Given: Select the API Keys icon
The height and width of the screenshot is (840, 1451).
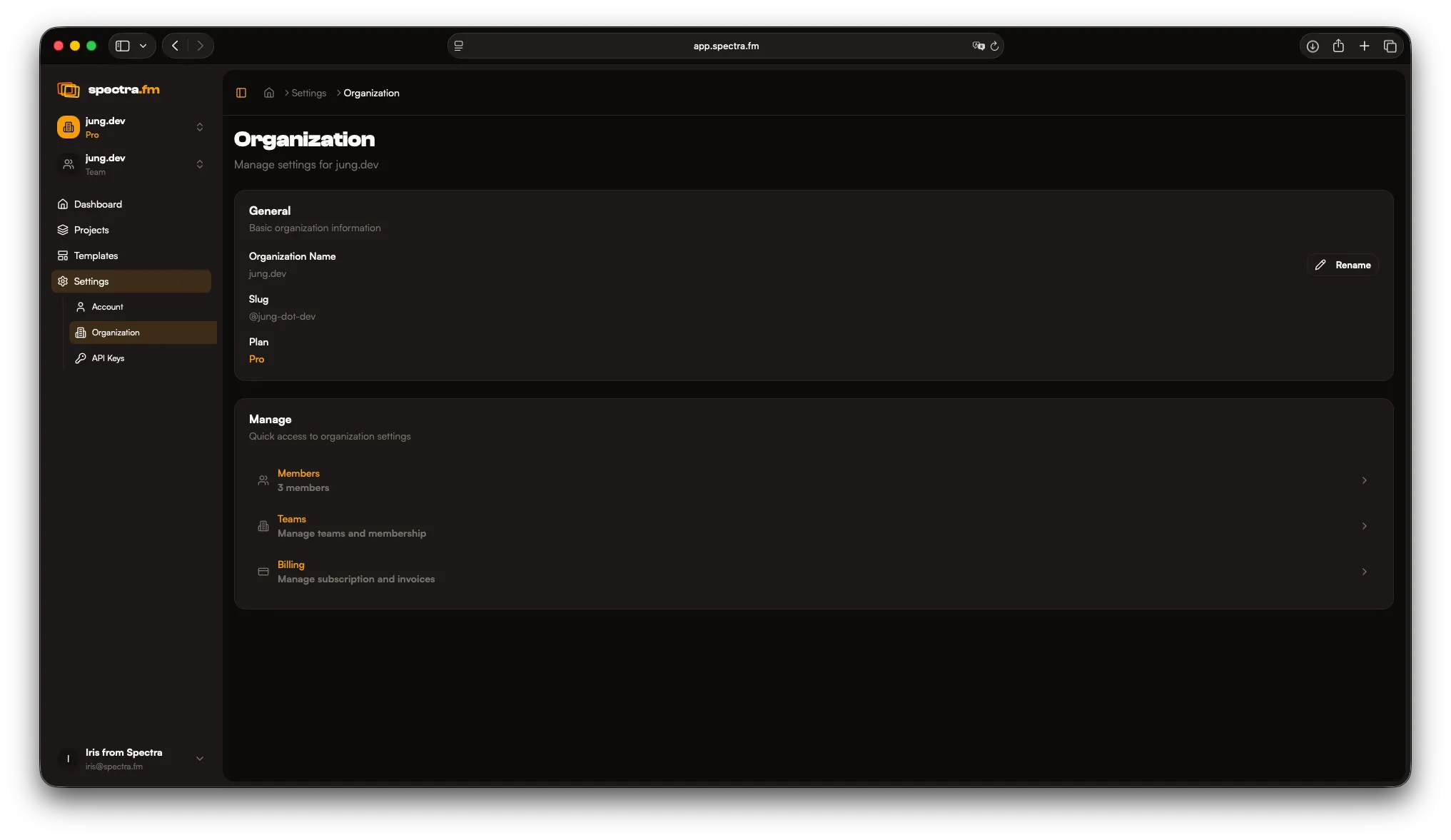Looking at the screenshot, I should [x=81, y=358].
